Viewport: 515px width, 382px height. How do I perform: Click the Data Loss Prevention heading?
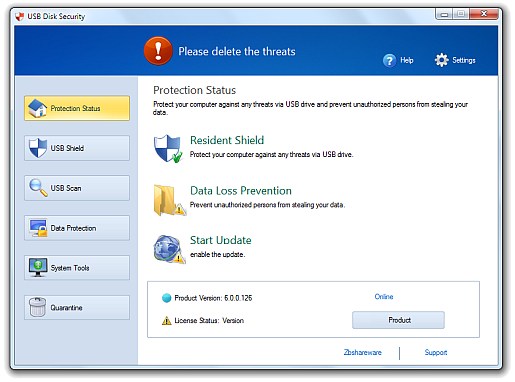click(x=241, y=191)
